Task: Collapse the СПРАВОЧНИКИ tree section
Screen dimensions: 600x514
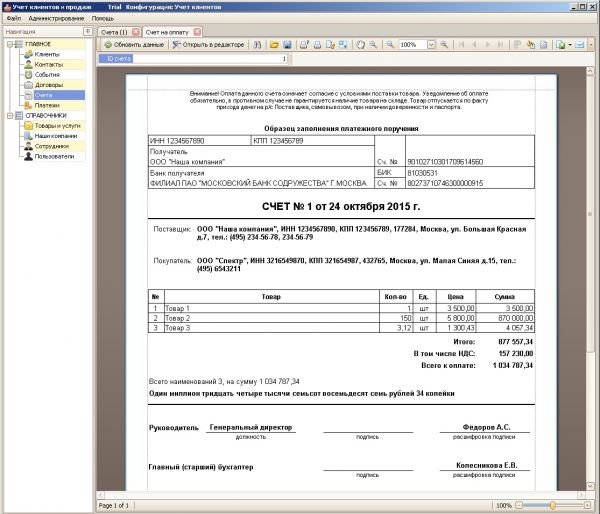Action: 9,115
